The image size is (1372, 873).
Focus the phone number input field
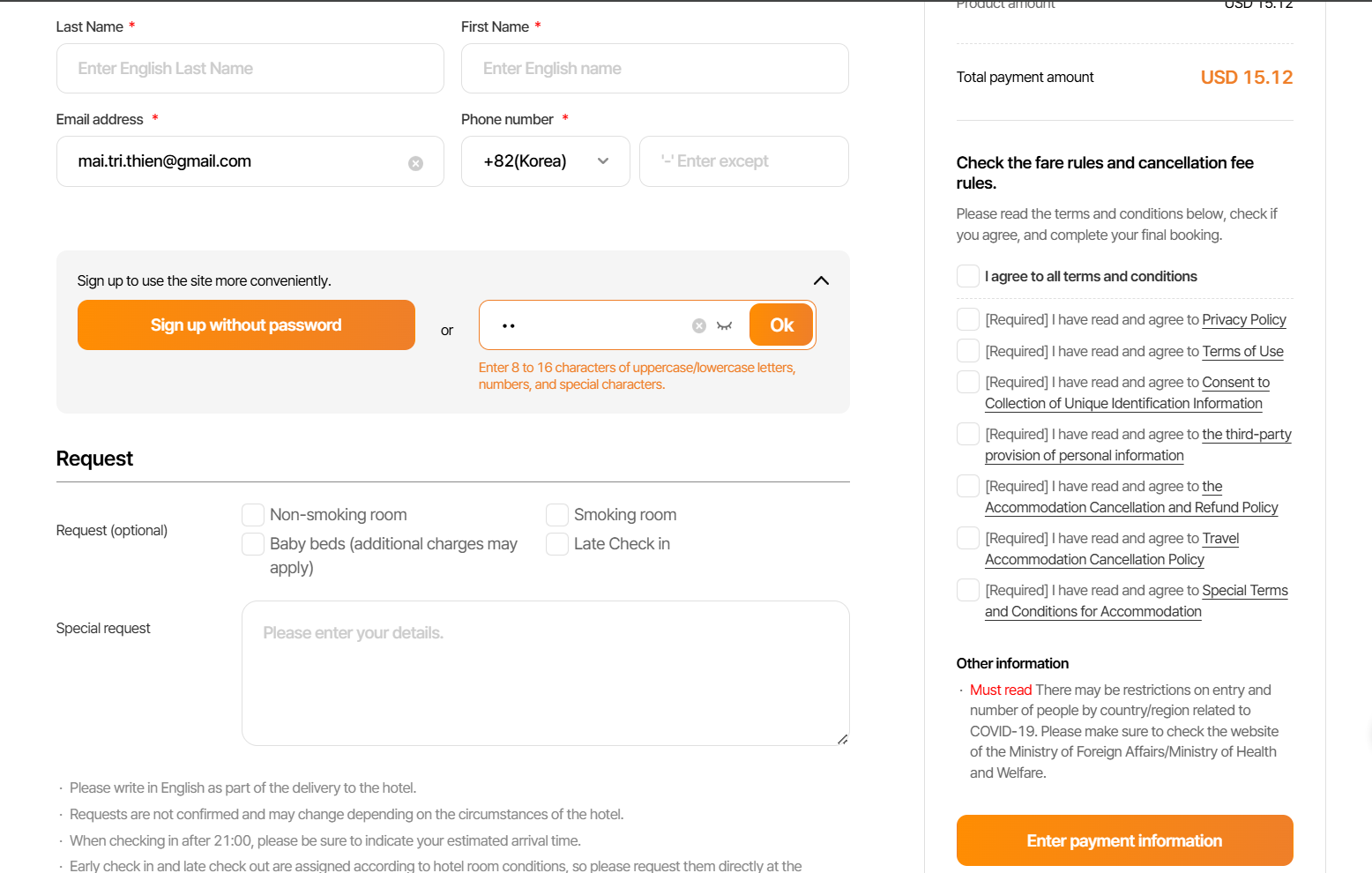pyautogui.click(x=743, y=161)
